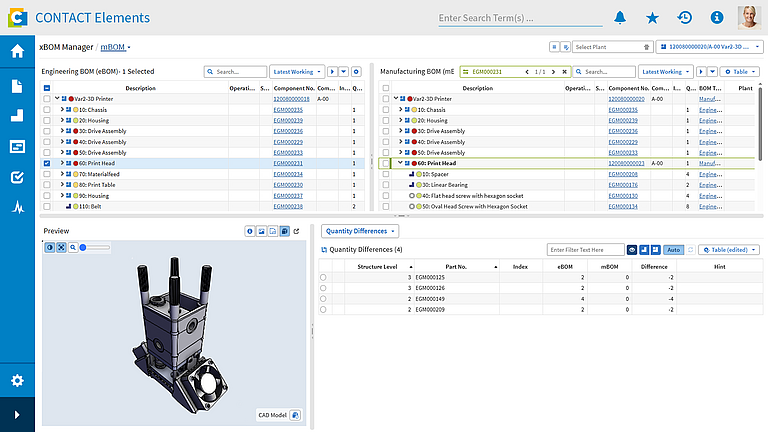Open the 120080000020/A-00 Var2-3D selector

tap(709, 47)
